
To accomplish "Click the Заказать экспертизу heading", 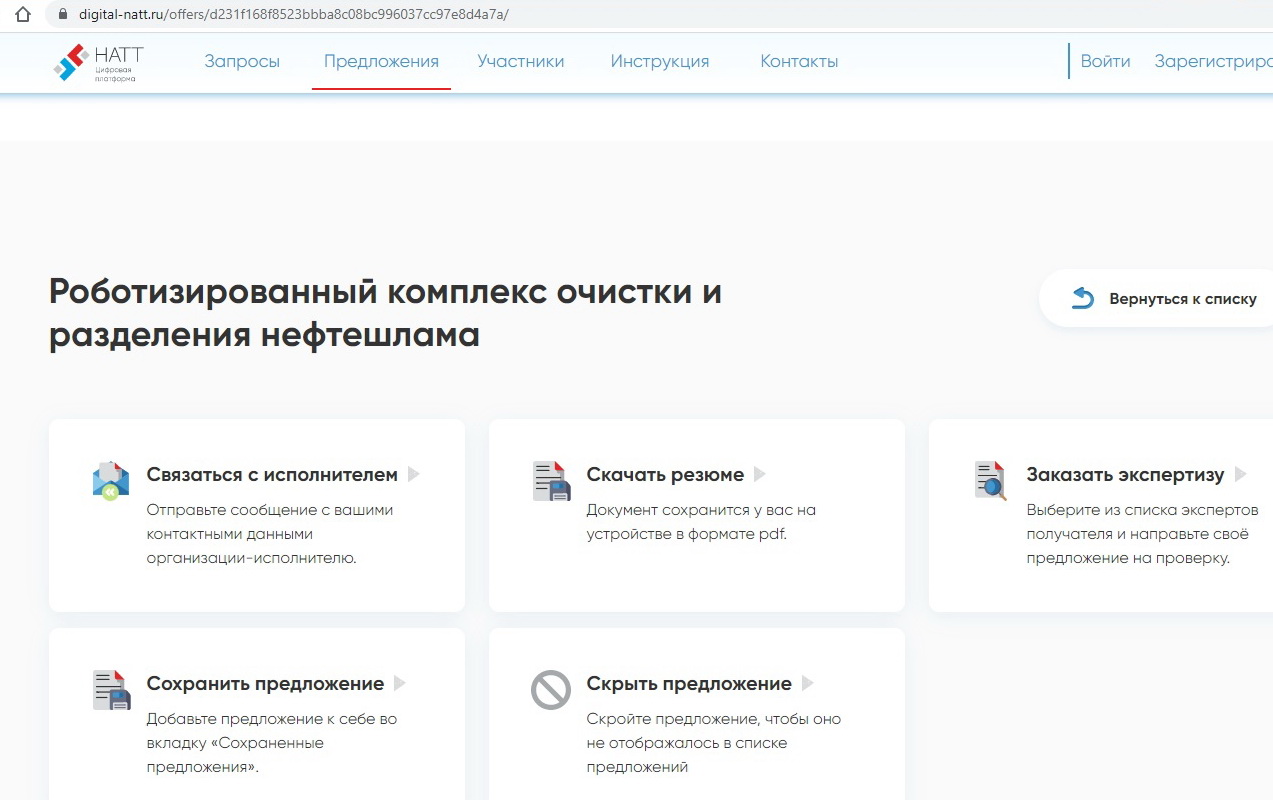I will point(1125,475).
